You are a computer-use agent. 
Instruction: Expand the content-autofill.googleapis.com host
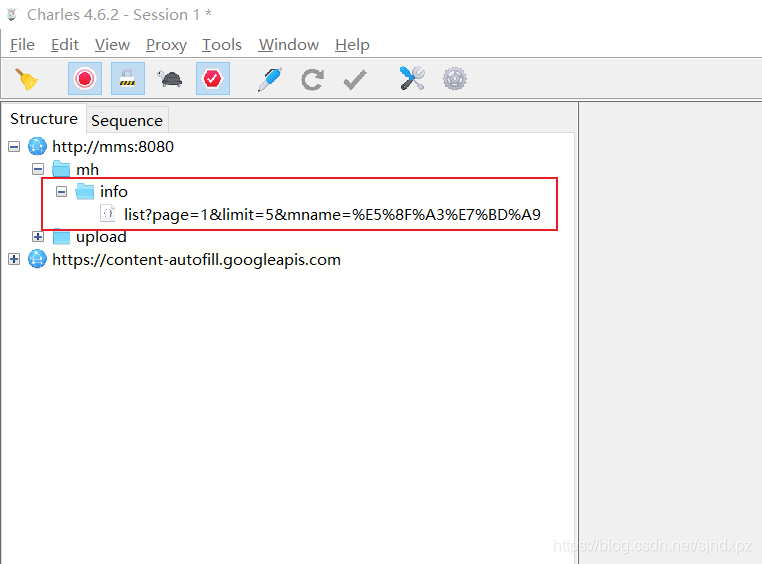pyautogui.click(x=14, y=259)
